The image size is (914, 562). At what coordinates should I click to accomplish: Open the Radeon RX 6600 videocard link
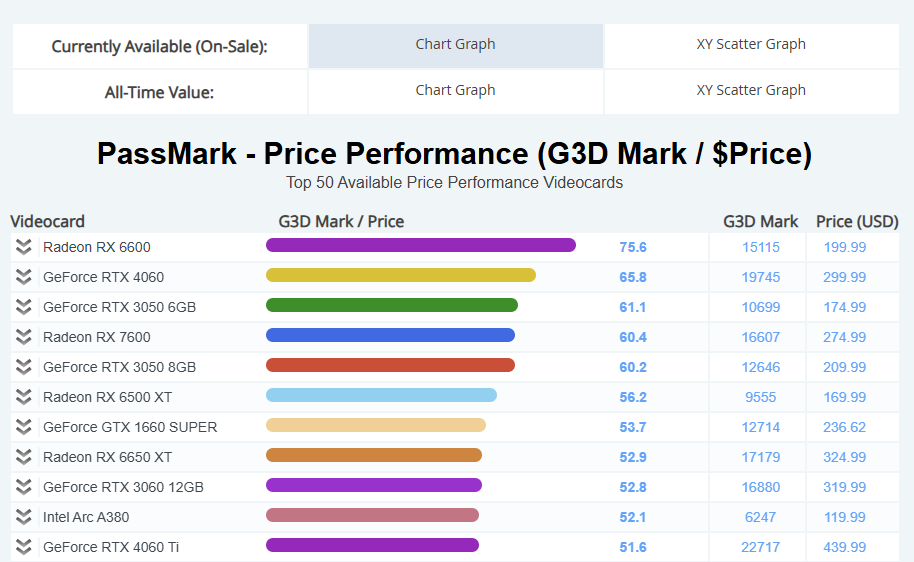(97, 247)
